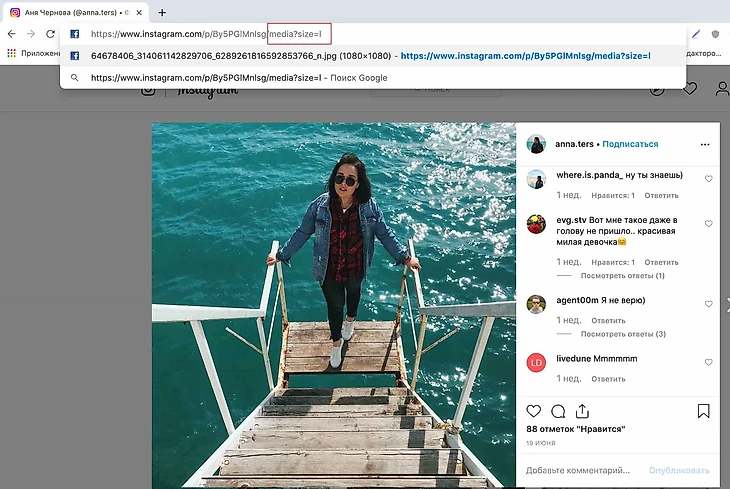Viewport: 730px width, 489px height.
Task: Like the post with the heart icon
Action: pyautogui.click(x=534, y=411)
